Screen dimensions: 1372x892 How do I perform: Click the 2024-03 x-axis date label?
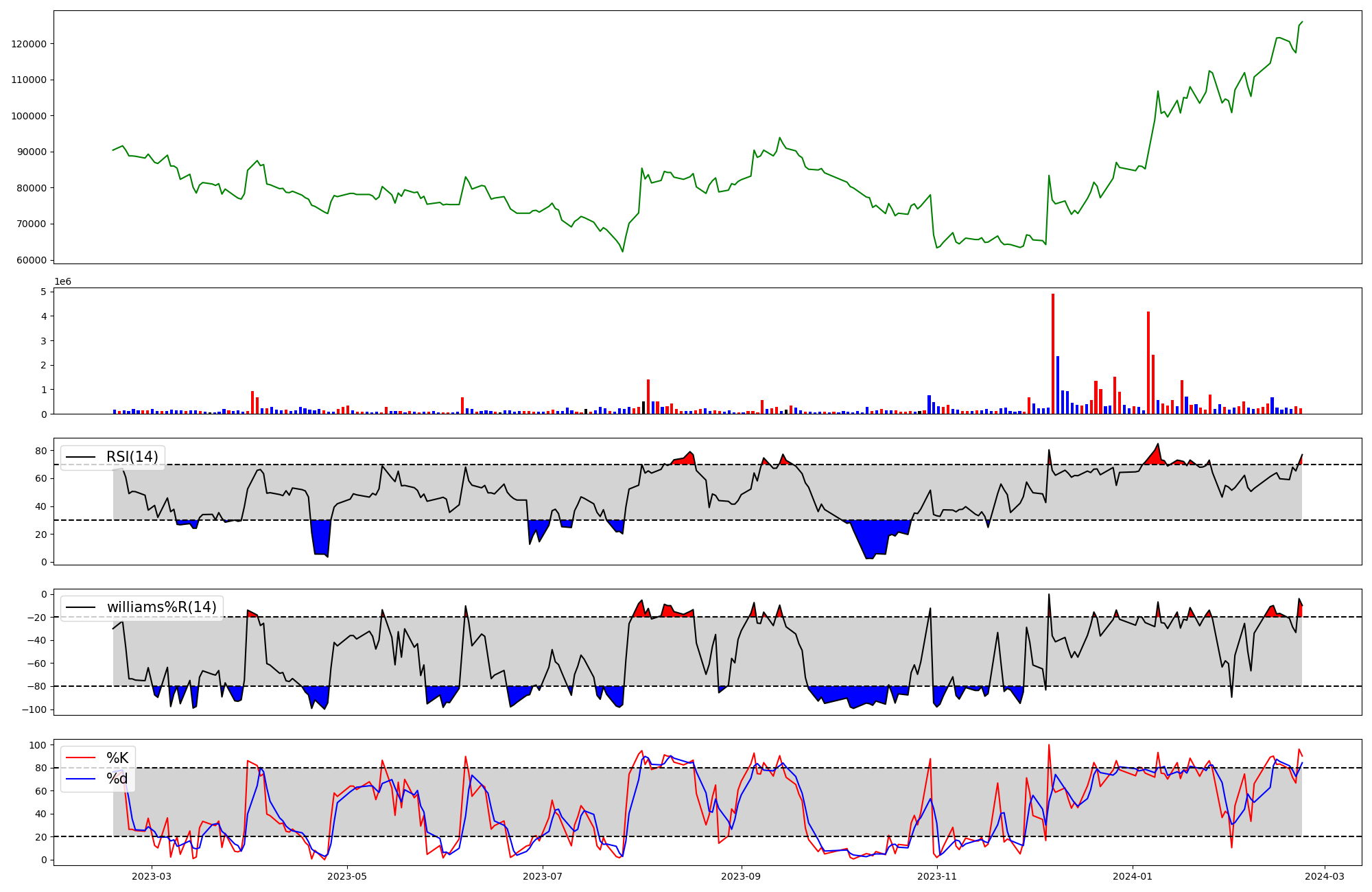pos(1324,876)
